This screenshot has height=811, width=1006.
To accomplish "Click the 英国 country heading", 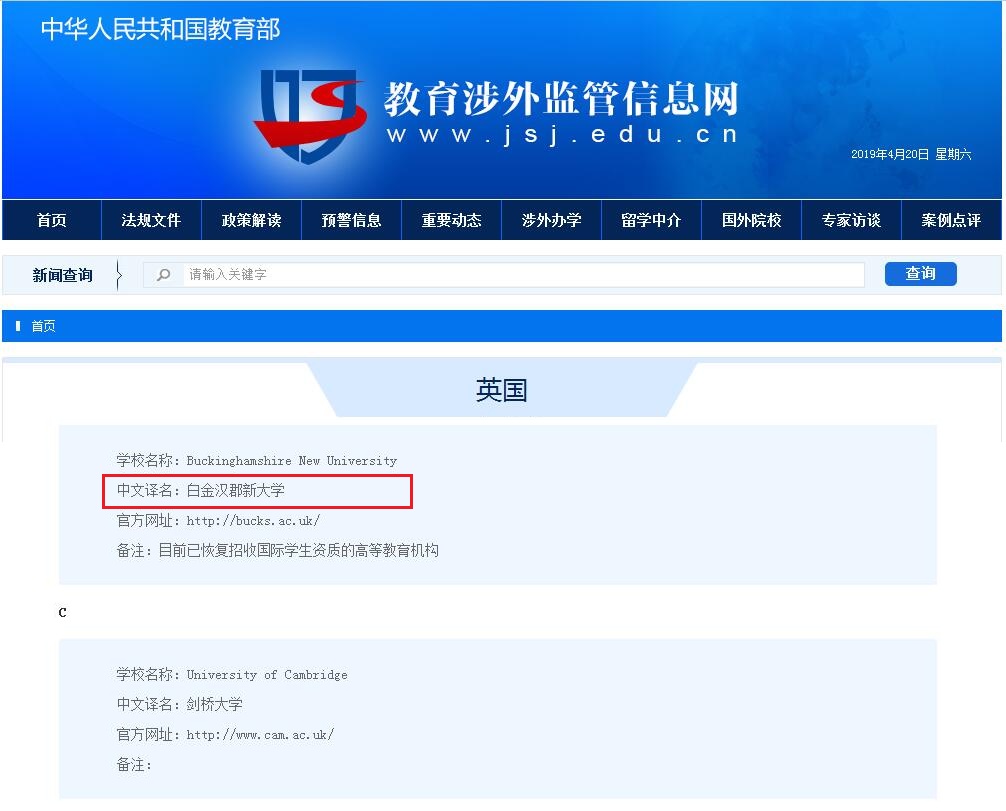I will pos(502,390).
